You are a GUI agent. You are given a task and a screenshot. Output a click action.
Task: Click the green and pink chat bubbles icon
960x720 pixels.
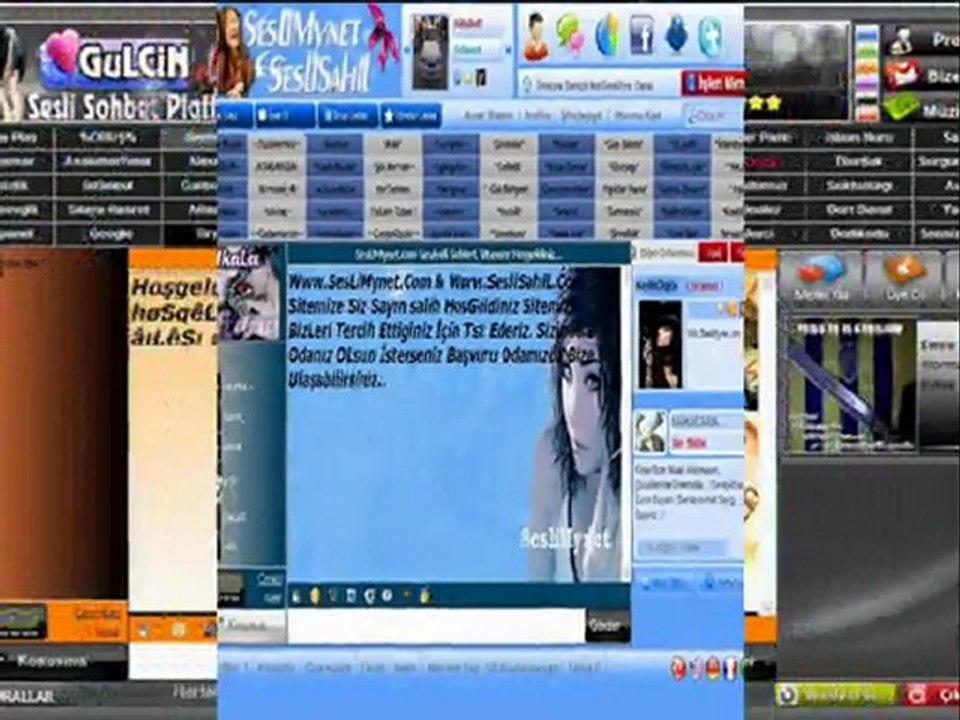click(x=569, y=36)
